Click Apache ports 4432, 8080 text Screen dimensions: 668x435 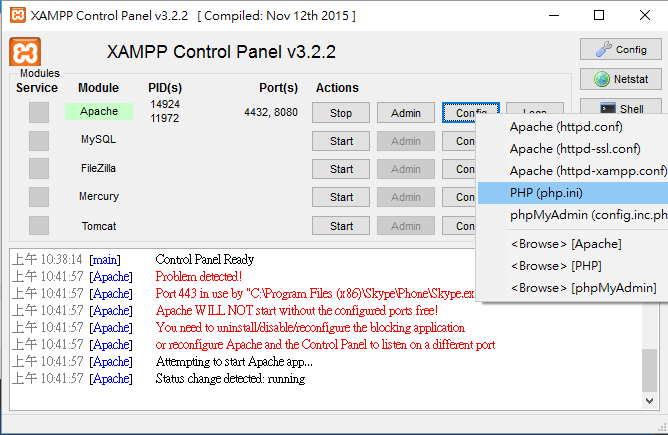(271, 112)
